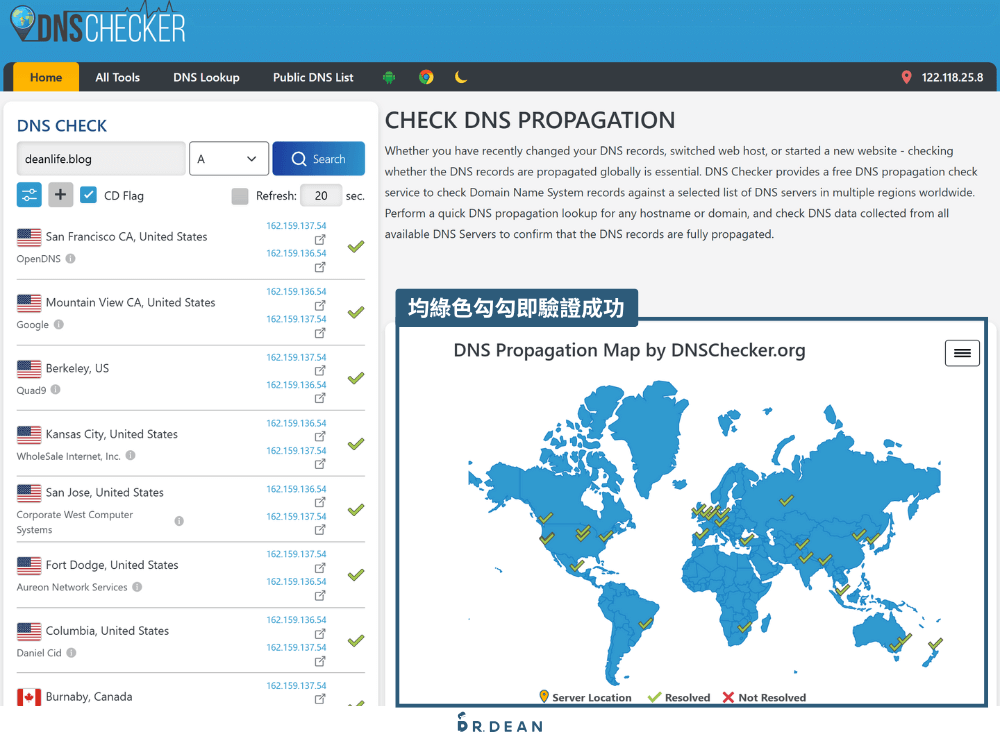
Task: Click the DR.DEAN footer link
Action: (x=500, y=725)
